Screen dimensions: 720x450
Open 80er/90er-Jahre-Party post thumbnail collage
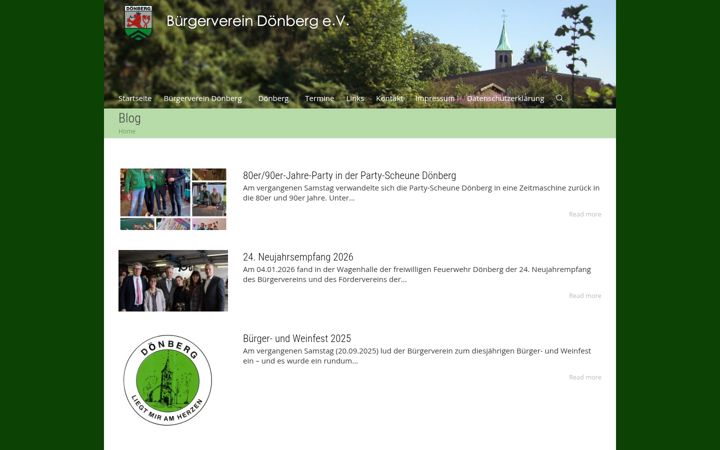(173, 199)
